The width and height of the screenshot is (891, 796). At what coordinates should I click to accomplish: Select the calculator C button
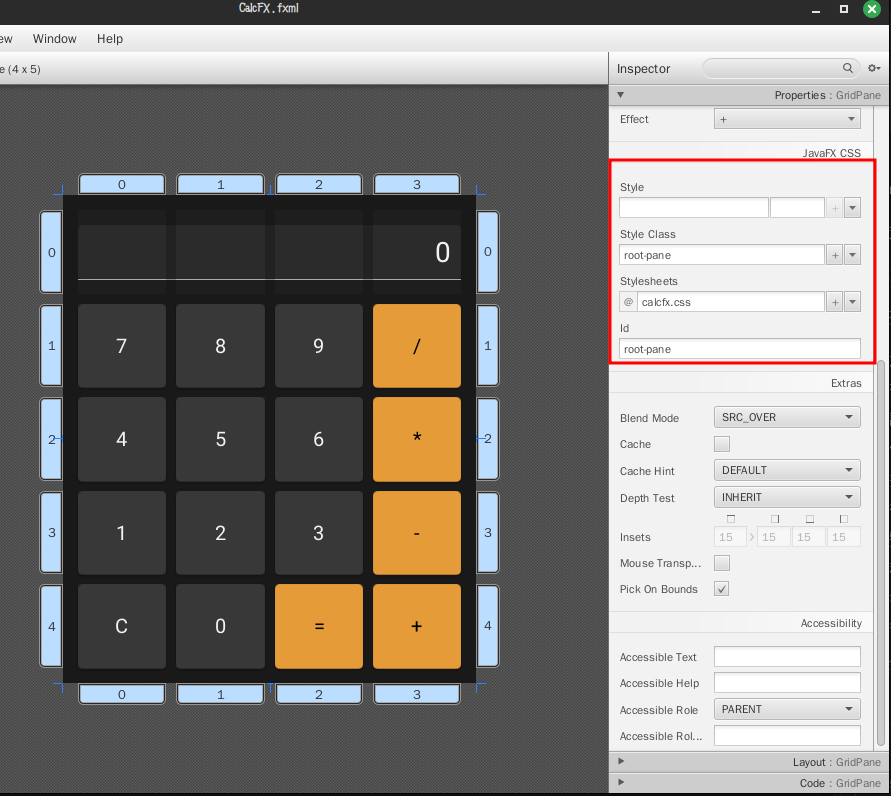122,626
